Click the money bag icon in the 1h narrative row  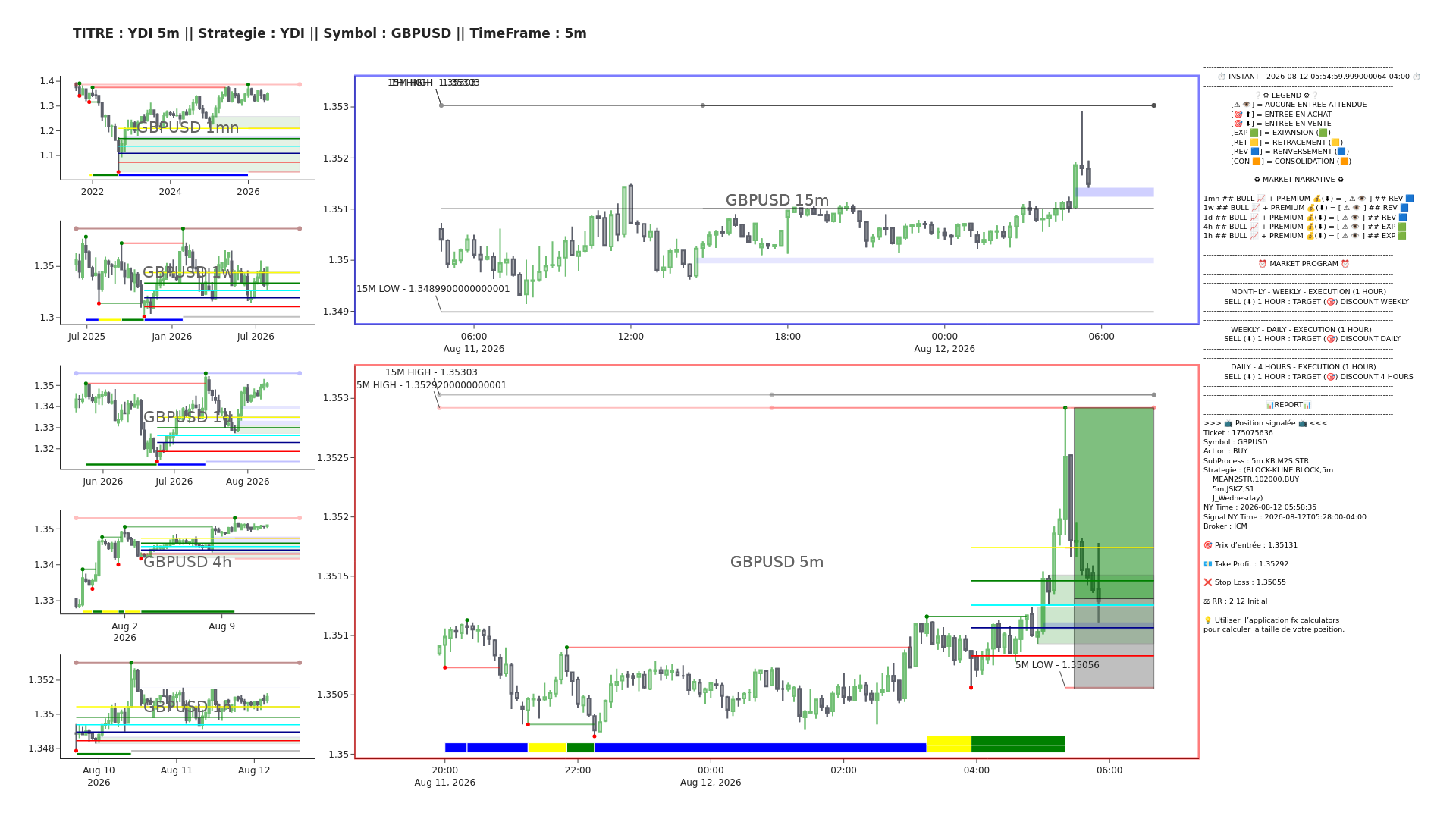[1310, 236]
